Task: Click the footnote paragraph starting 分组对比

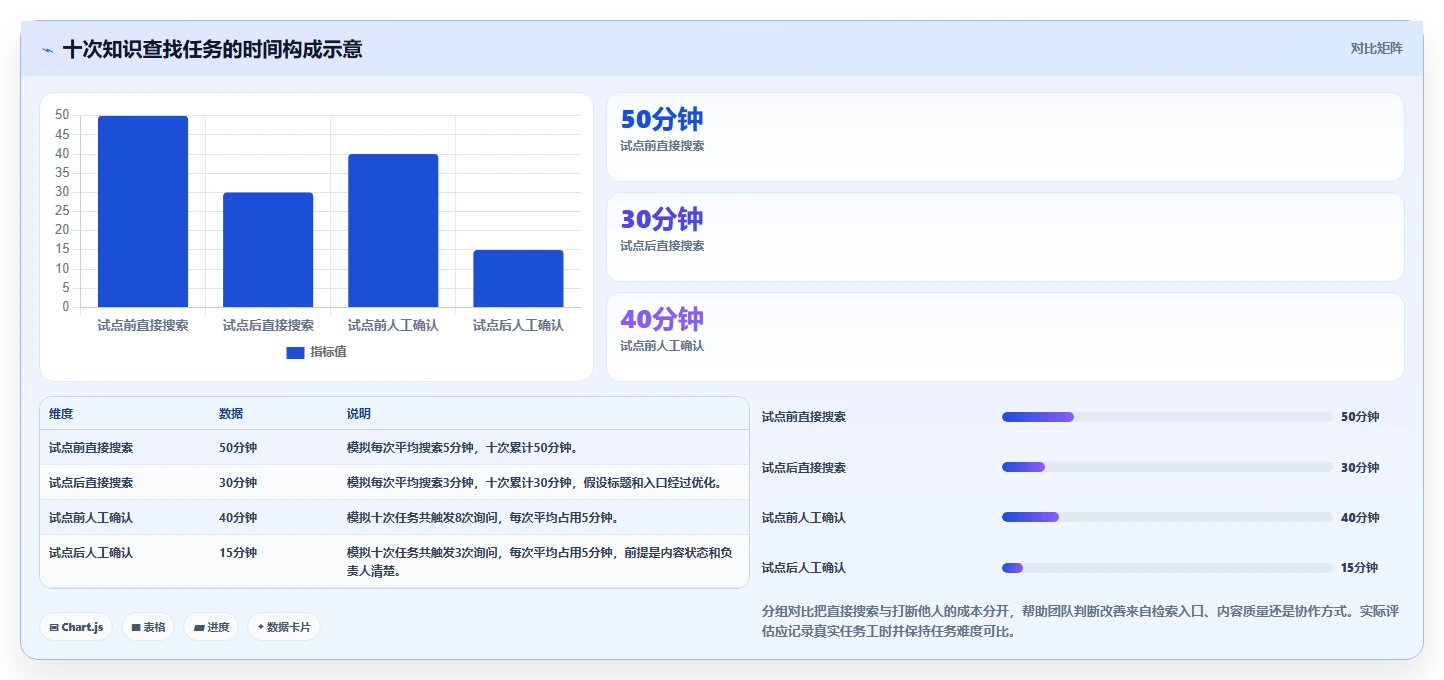Action: (x=1080, y=621)
